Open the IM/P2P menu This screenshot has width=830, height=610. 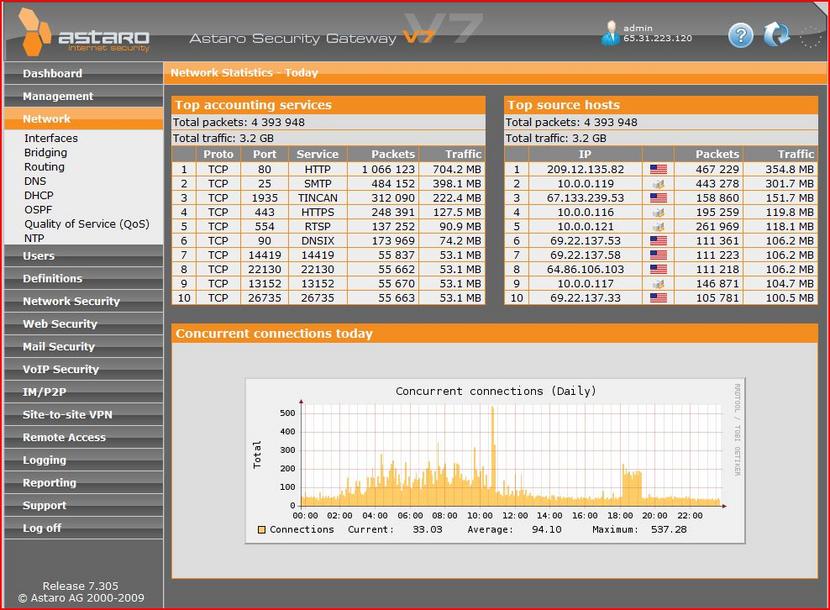(x=84, y=393)
